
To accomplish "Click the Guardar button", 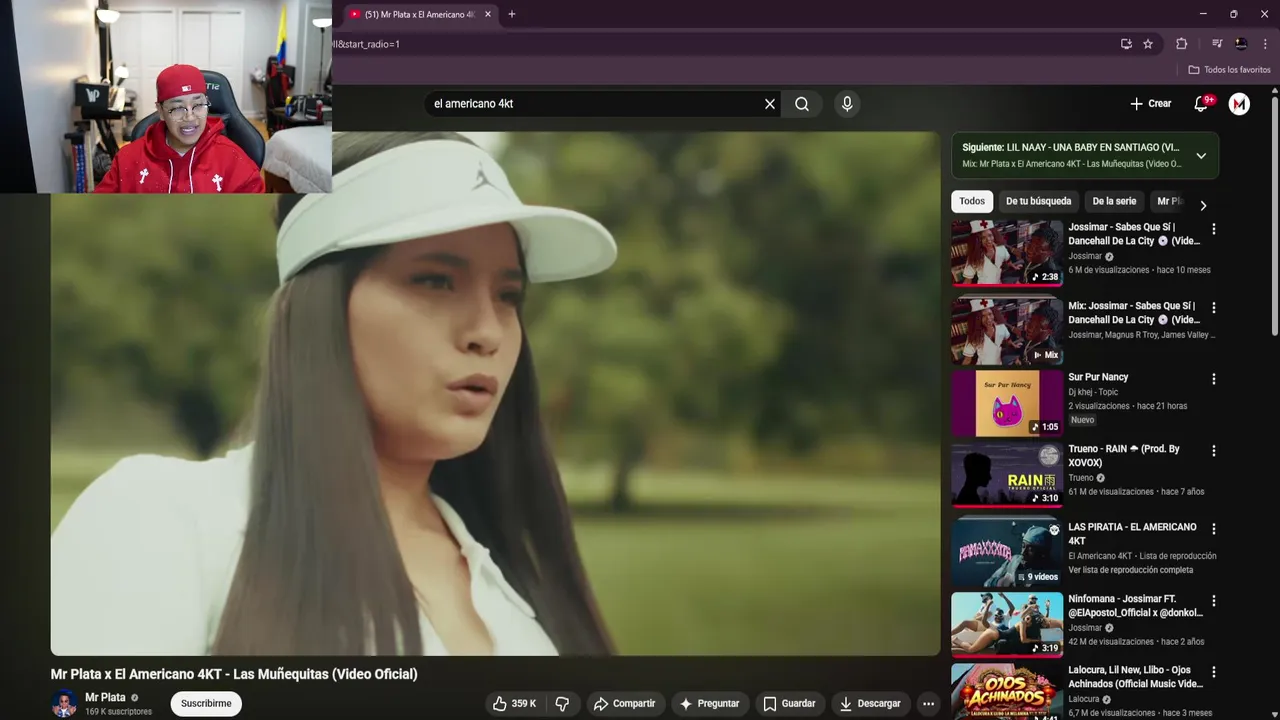I will 789,704.
